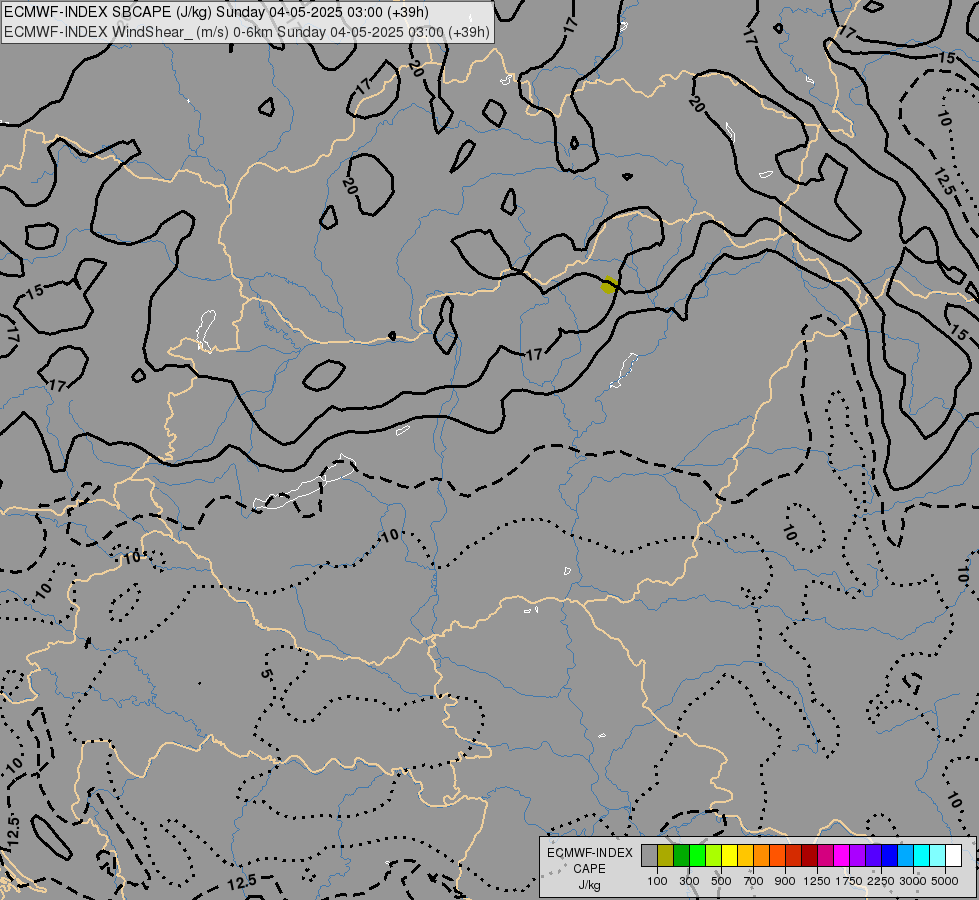Select the 'ECMWF-INDEX' label in the legend box

tap(590, 853)
